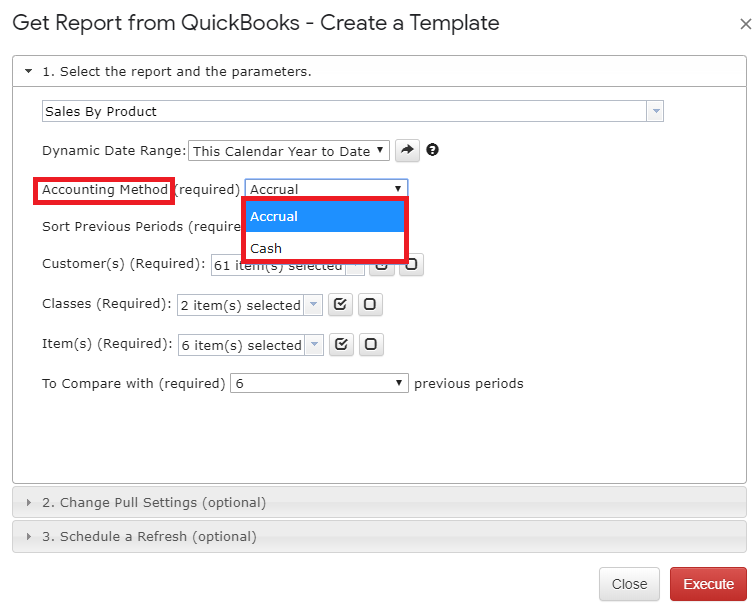Open the Items 6 item(s) selected dropdown
753x606 pixels.
251,345
